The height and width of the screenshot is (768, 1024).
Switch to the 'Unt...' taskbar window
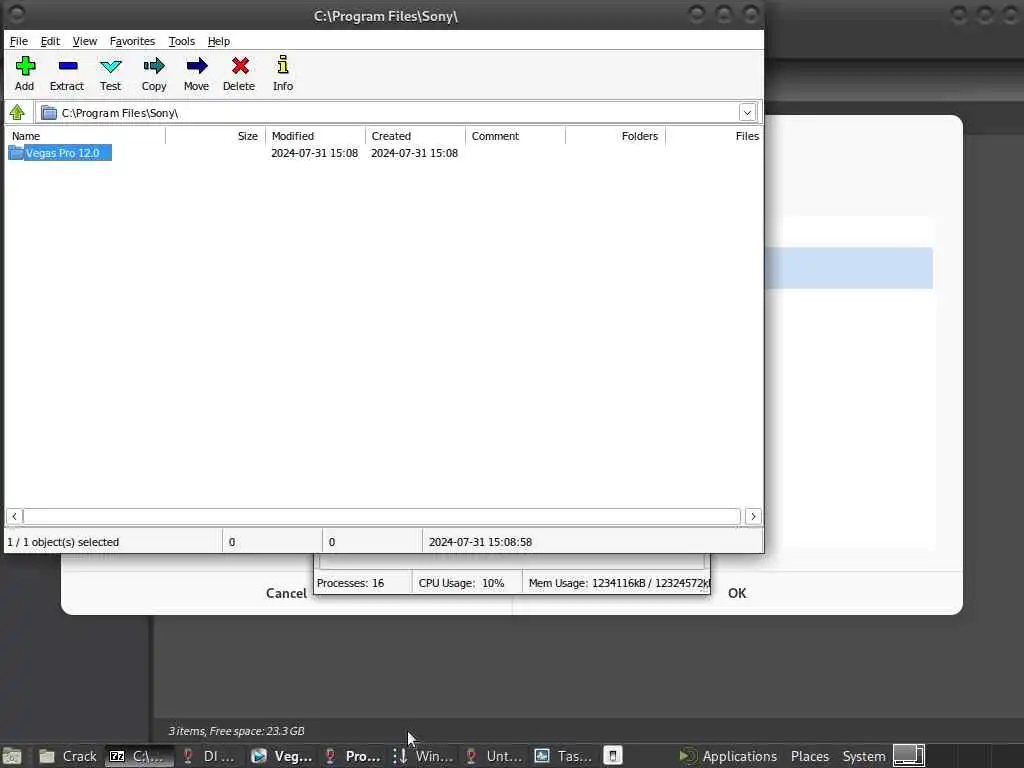[x=494, y=756]
